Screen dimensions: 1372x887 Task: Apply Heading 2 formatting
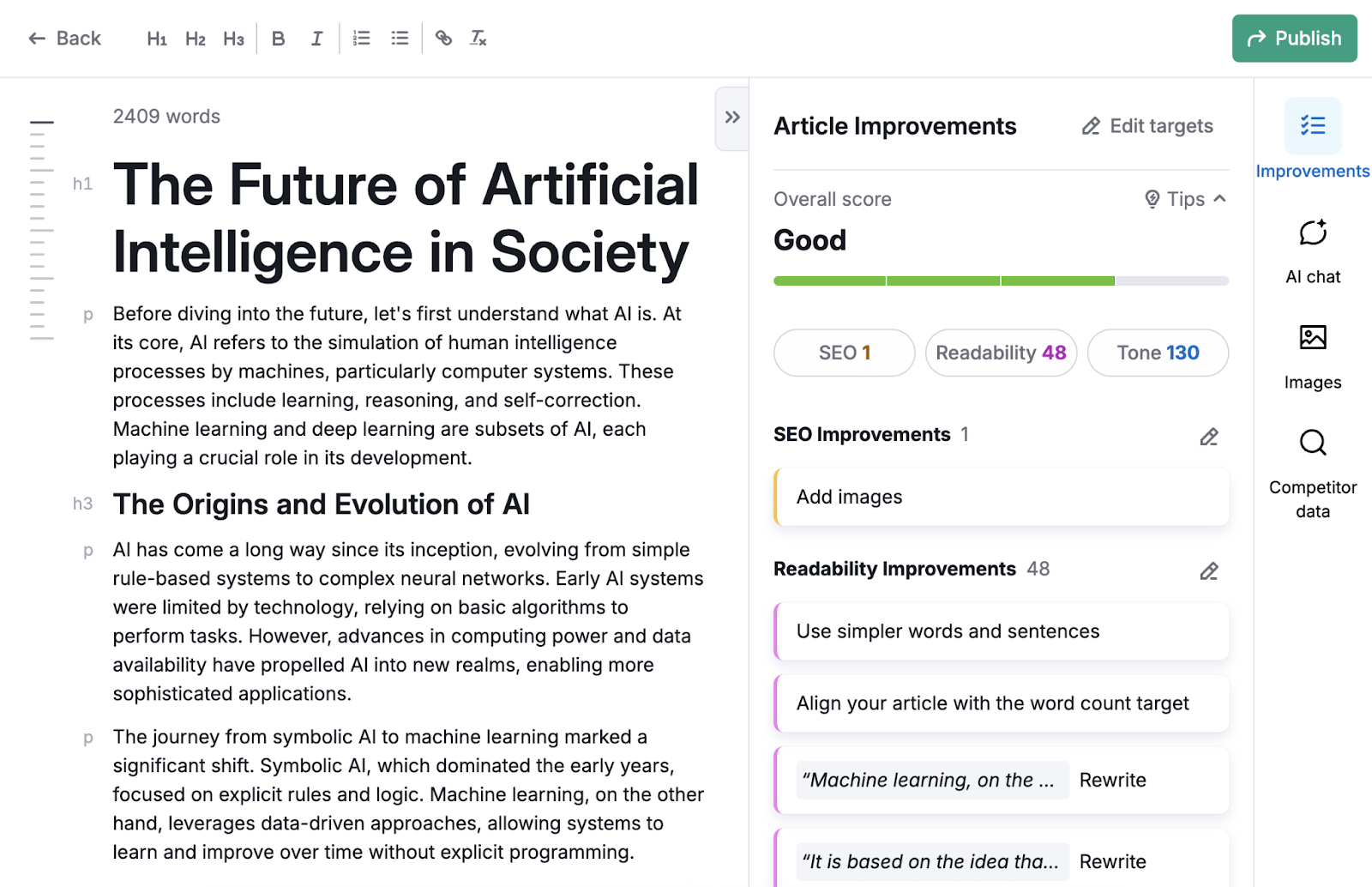tap(195, 38)
